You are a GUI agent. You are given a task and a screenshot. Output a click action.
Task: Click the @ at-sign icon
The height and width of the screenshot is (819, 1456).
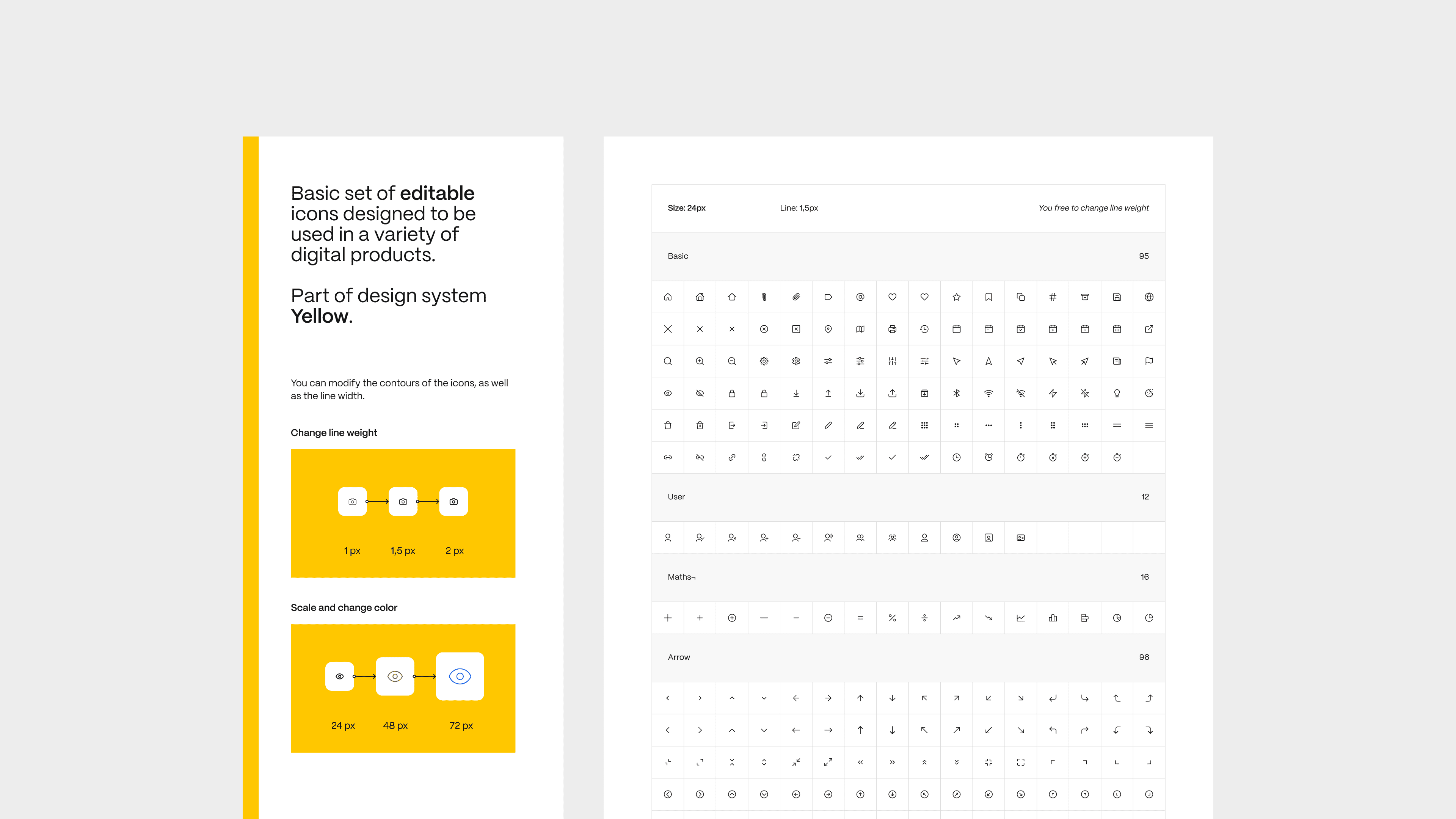click(x=860, y=297)
